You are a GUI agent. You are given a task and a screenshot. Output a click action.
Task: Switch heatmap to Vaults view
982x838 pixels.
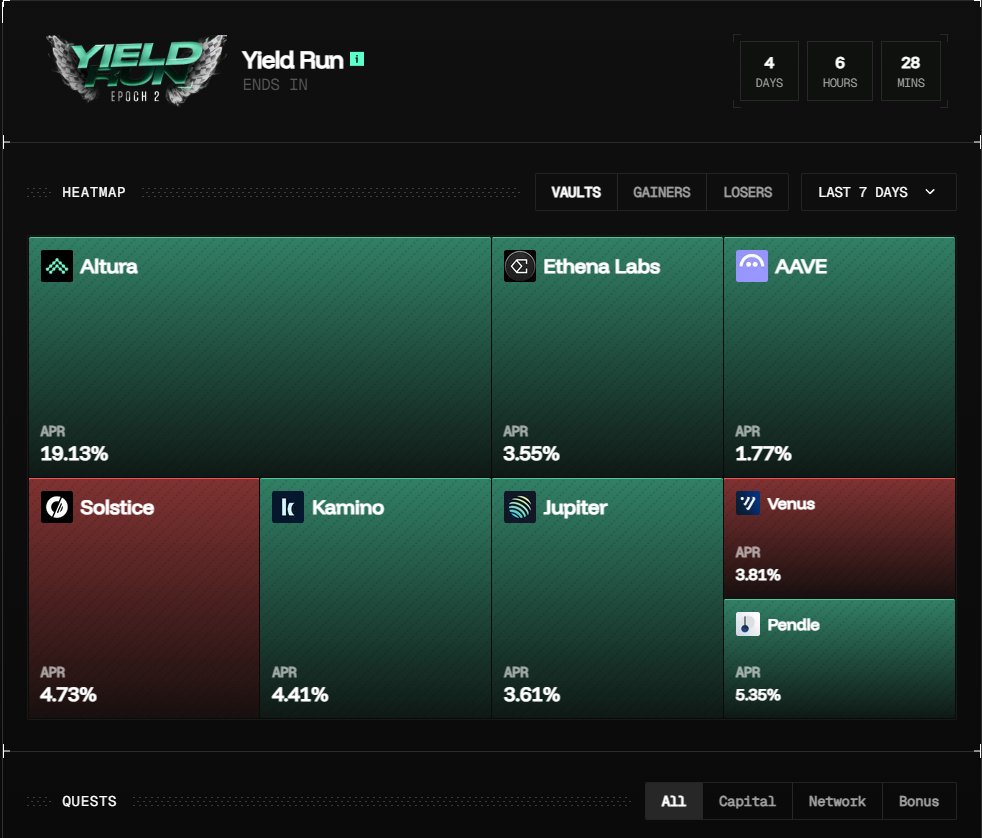pos(576,192)
